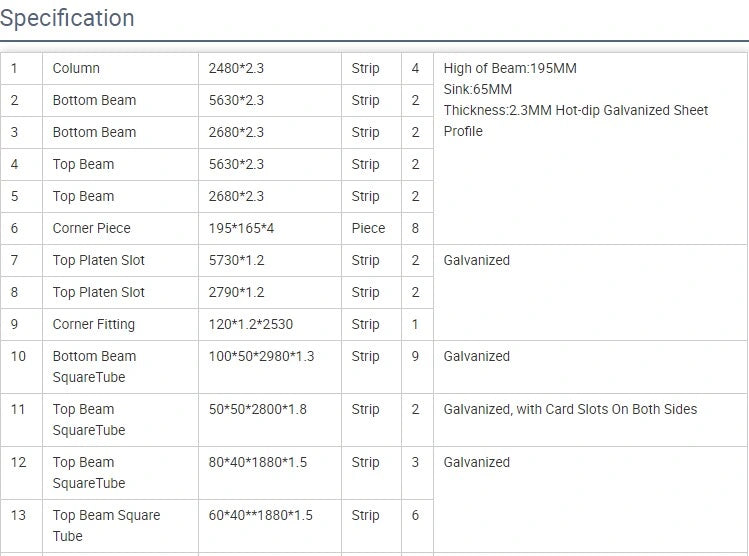Click the 60*40**1880*1.5 size cell
This screenshot has width=749, height=556.
[260, 515]
